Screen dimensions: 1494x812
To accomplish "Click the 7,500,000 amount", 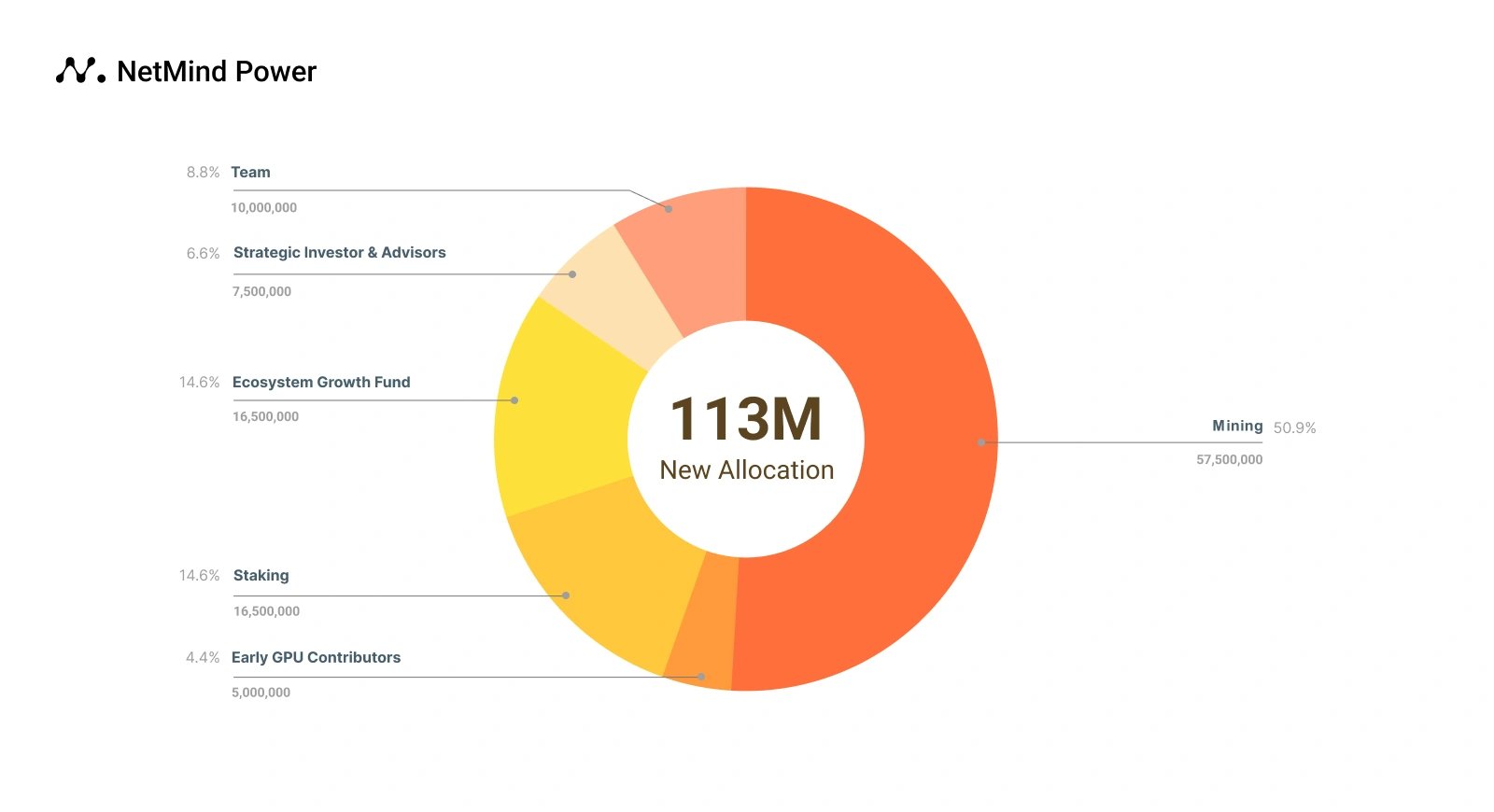I will [x=261, y=291].
